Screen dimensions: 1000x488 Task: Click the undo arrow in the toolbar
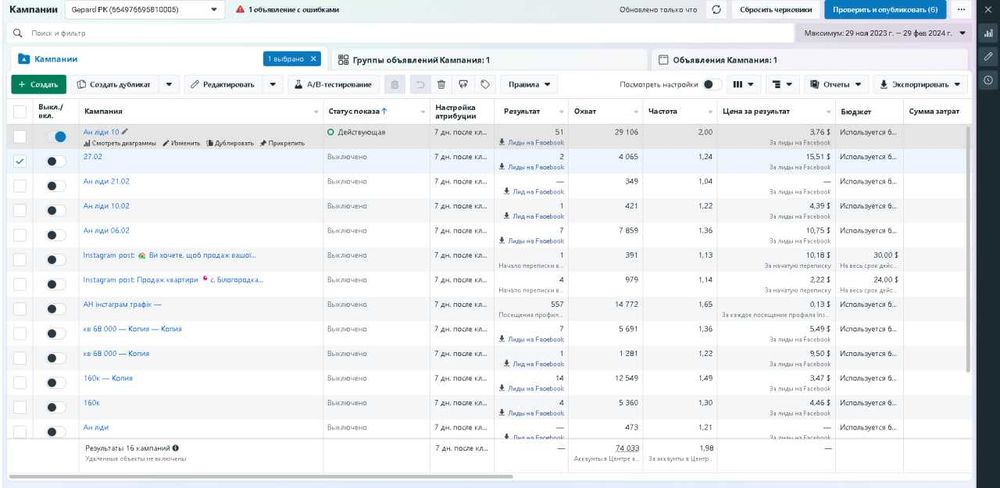tap(420, 84)
